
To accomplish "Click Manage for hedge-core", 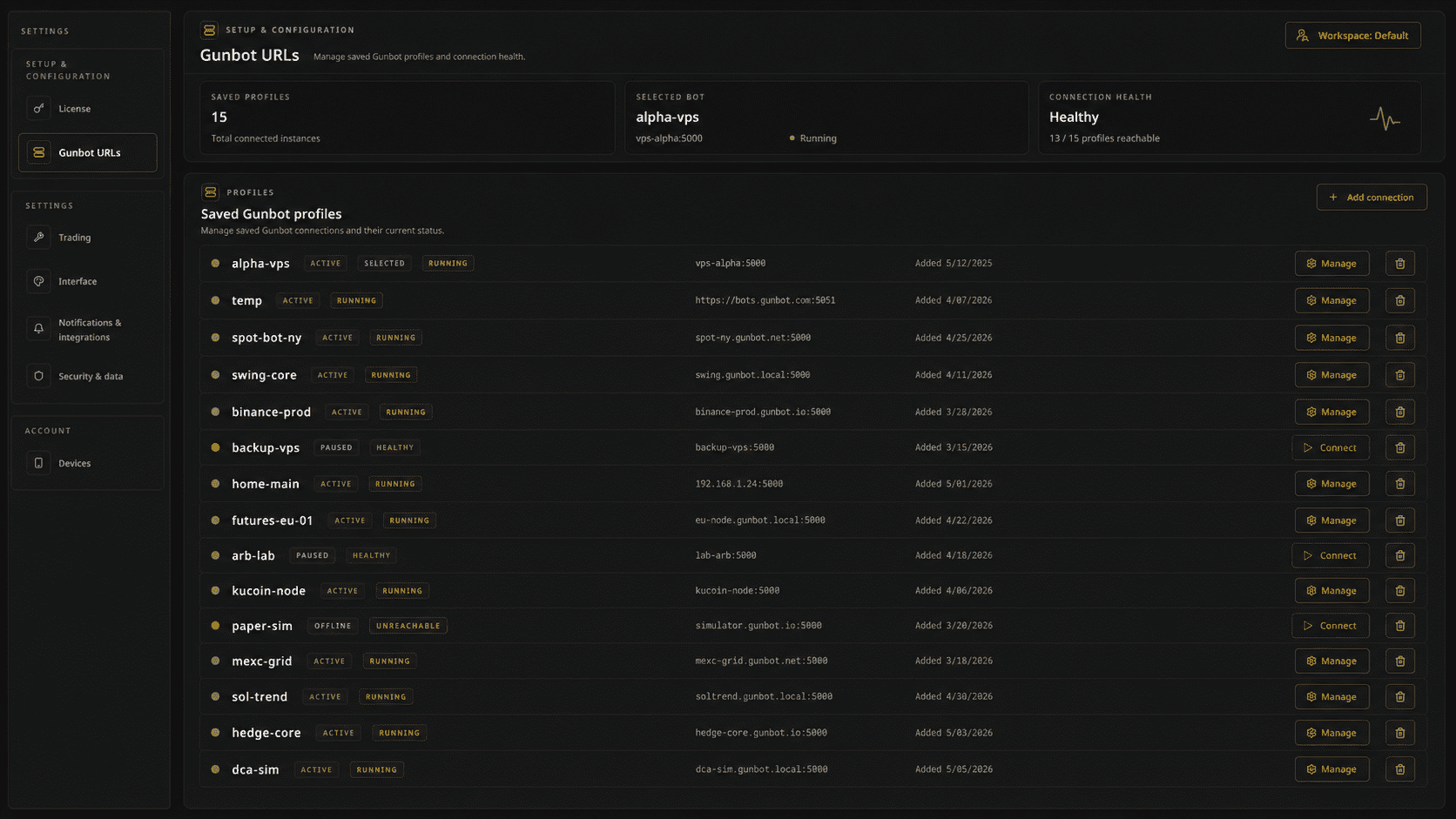I will point(1331,733).
